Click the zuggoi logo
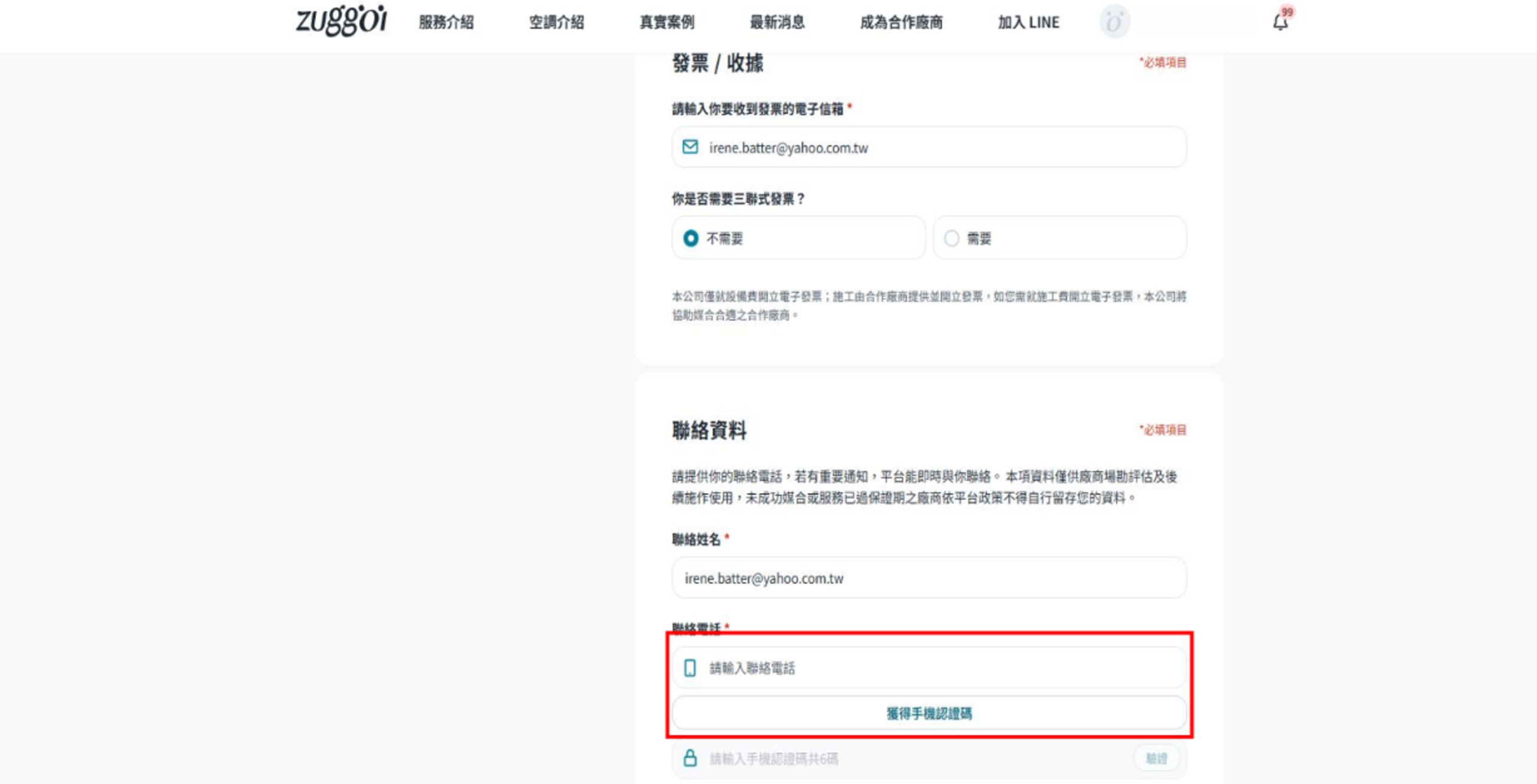1537x784 pixels. pyautogui.click(x=341, y=20)
